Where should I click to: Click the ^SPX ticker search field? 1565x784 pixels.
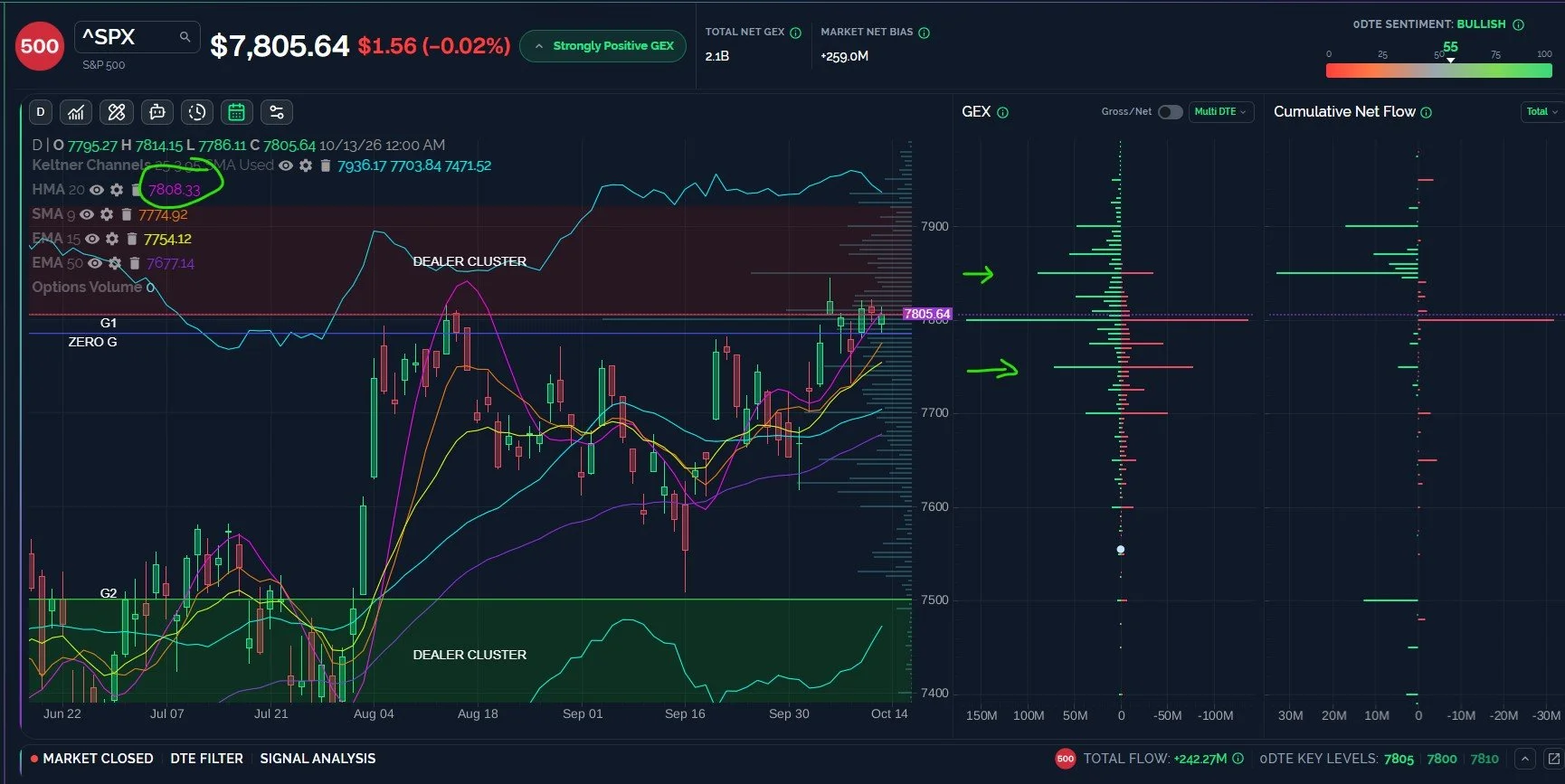pyautogui.click(x=137, y=37)
